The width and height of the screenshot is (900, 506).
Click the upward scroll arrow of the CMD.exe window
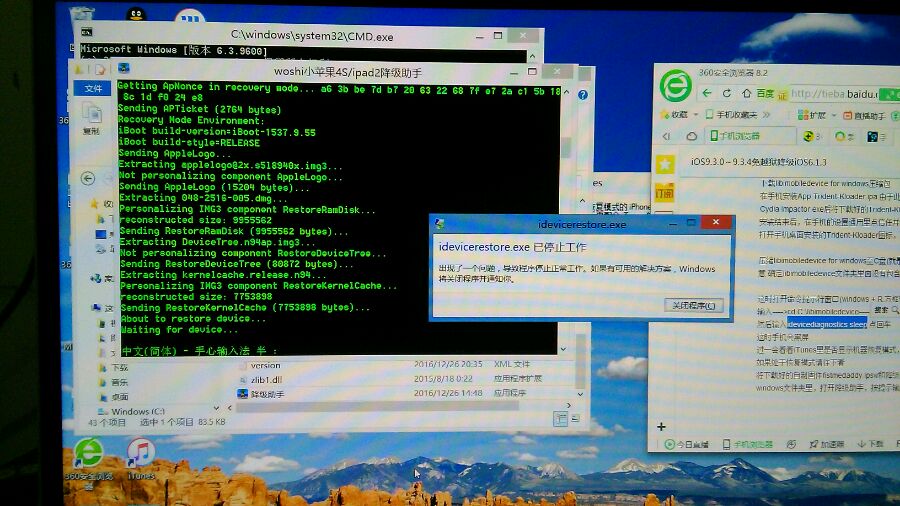tap(532, 56)
